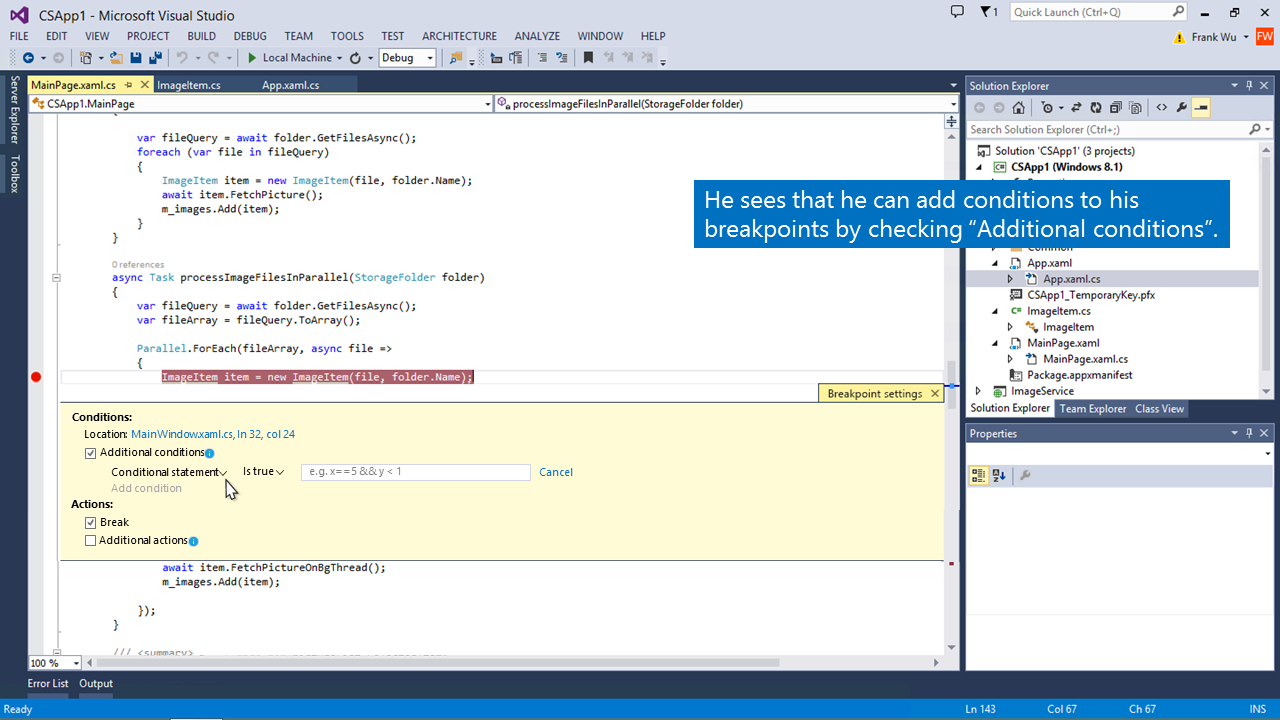Close the Breakpoint settings panel
The width and height of the screenshot is (1280, 720).
[x=935, y=394]
